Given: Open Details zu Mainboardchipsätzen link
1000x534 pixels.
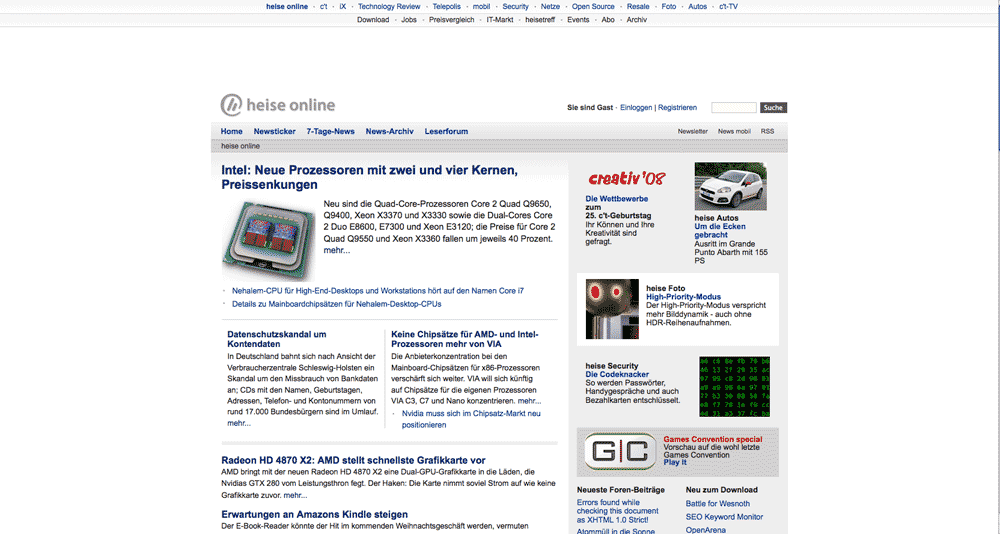Looking at the screenshot, I should point(337,304).
